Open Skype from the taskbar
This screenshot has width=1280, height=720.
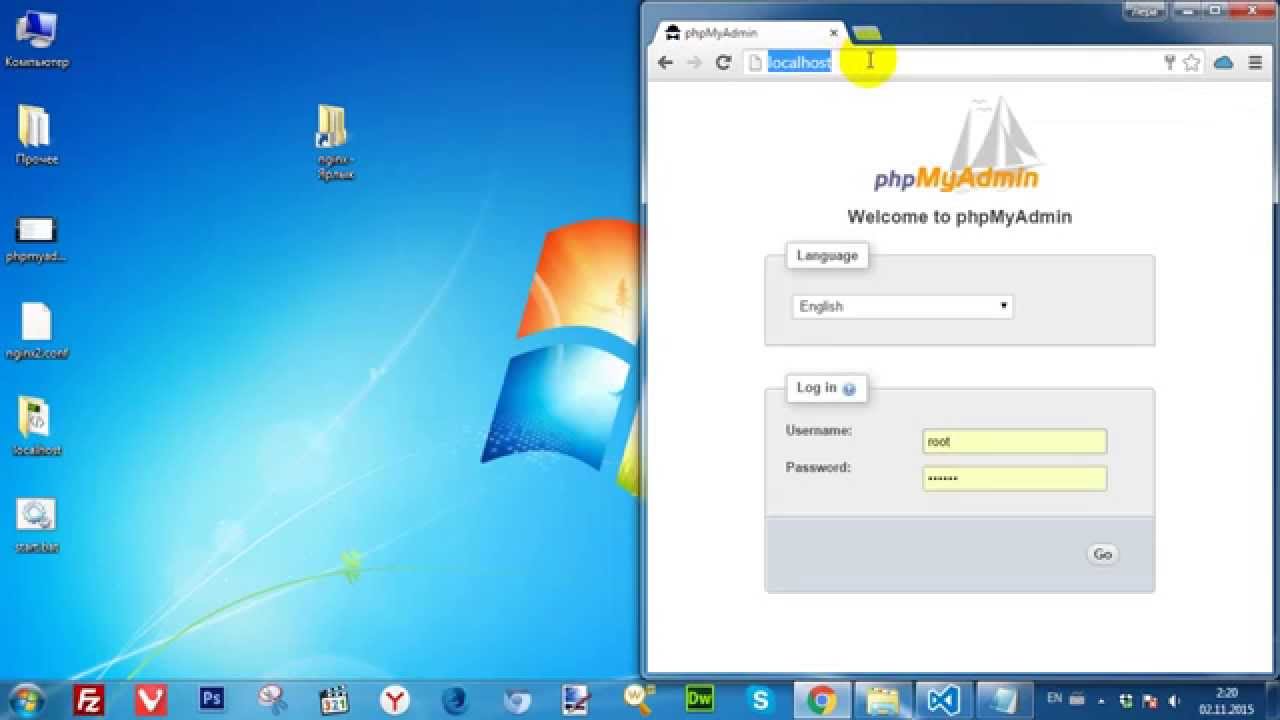(x=761, y=699)
